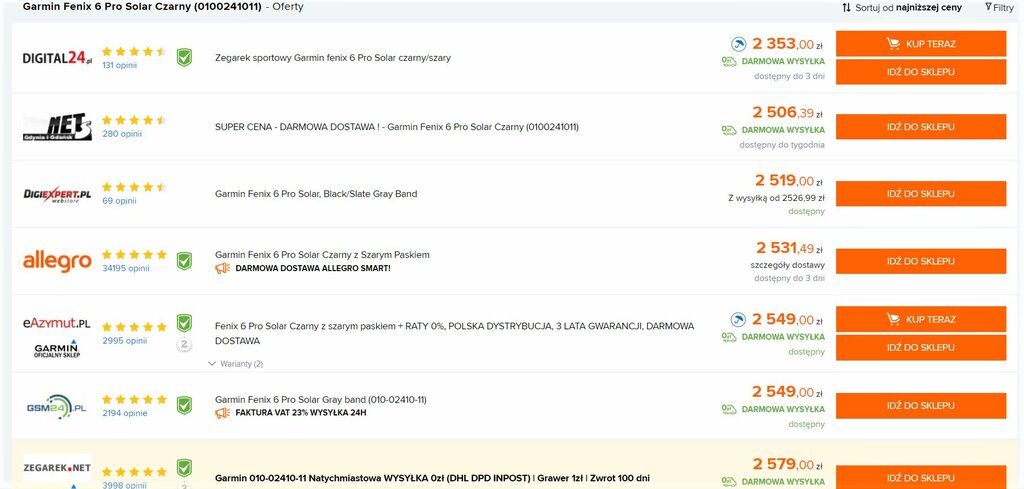Screen dimensions: 1024x489
Task: Click the megaphone icon next to DARMOWA DOSTAWA ALLEGRO SMART
Action: click(223, 268)
